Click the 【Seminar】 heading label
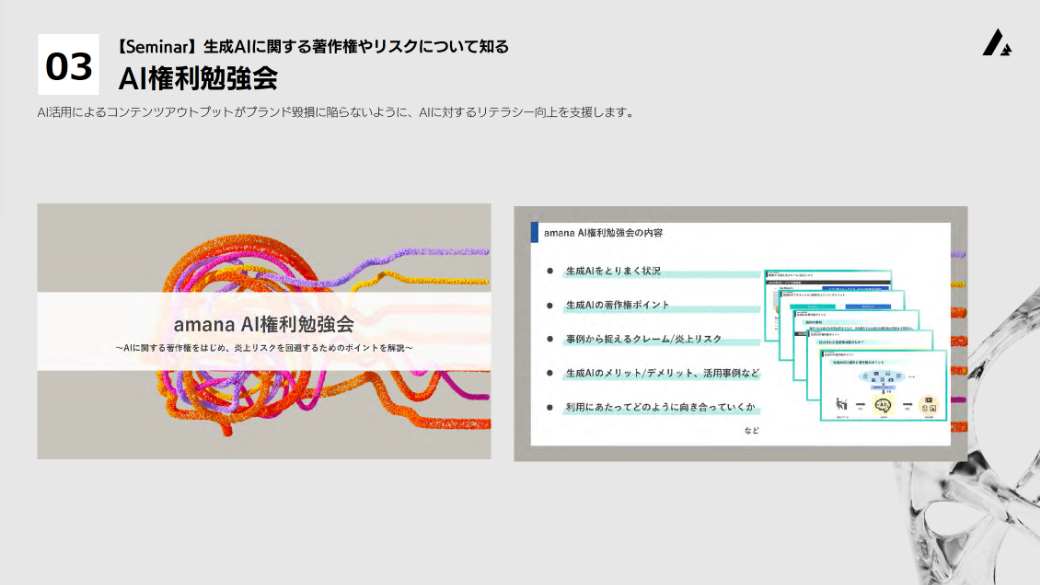The height and width of the screenshot is (585, 1040). click(155, 43)
